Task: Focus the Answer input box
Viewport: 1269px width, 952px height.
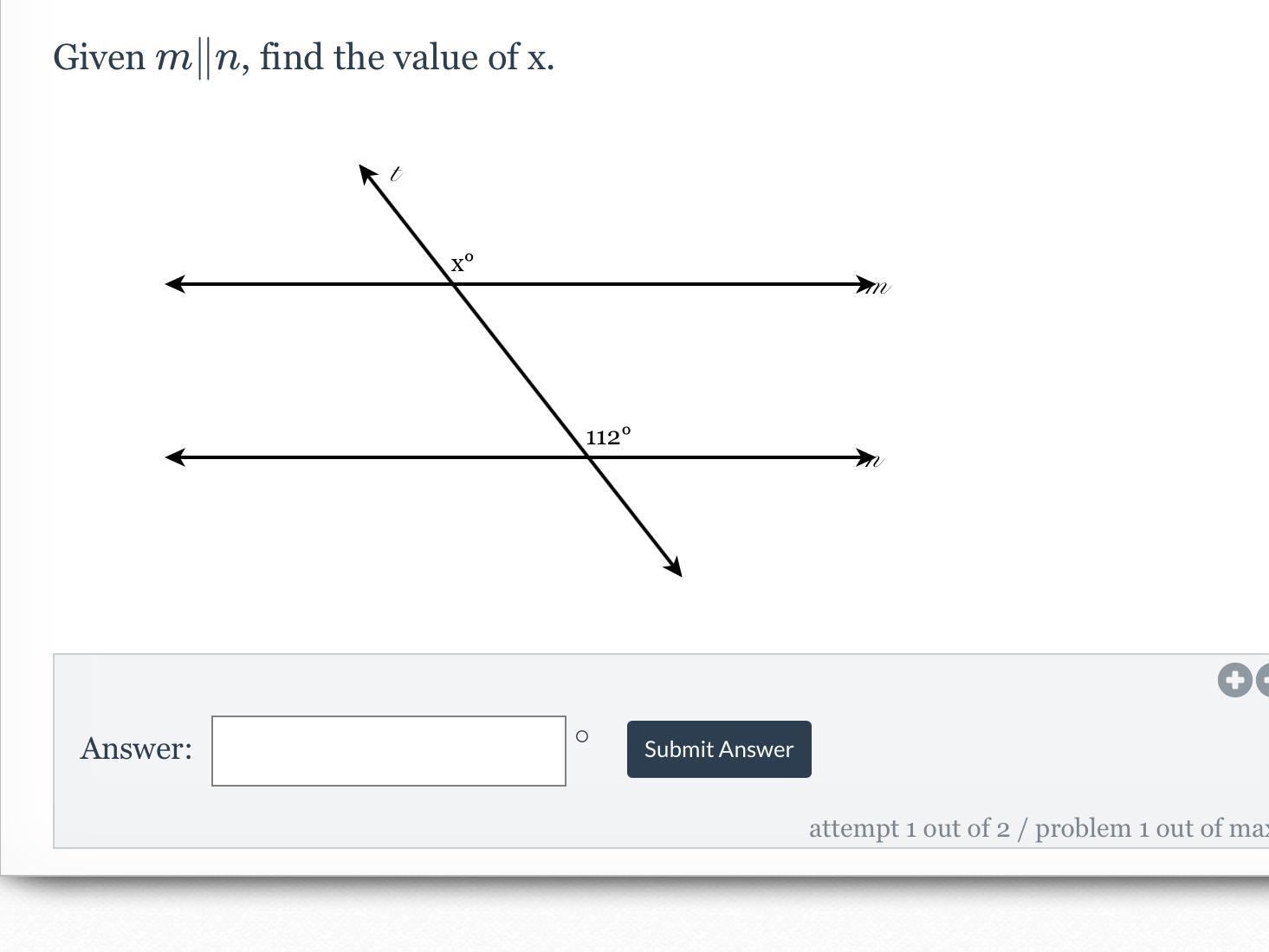Action: click(389, 751)
